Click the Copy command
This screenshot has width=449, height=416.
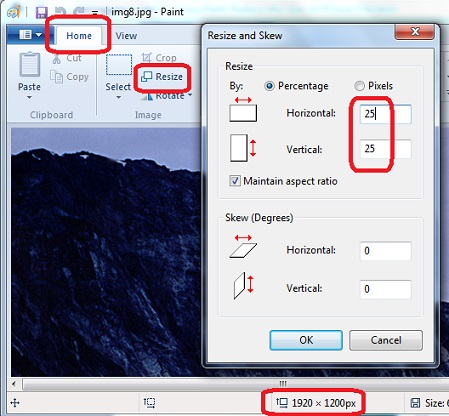tap(69, 77)
